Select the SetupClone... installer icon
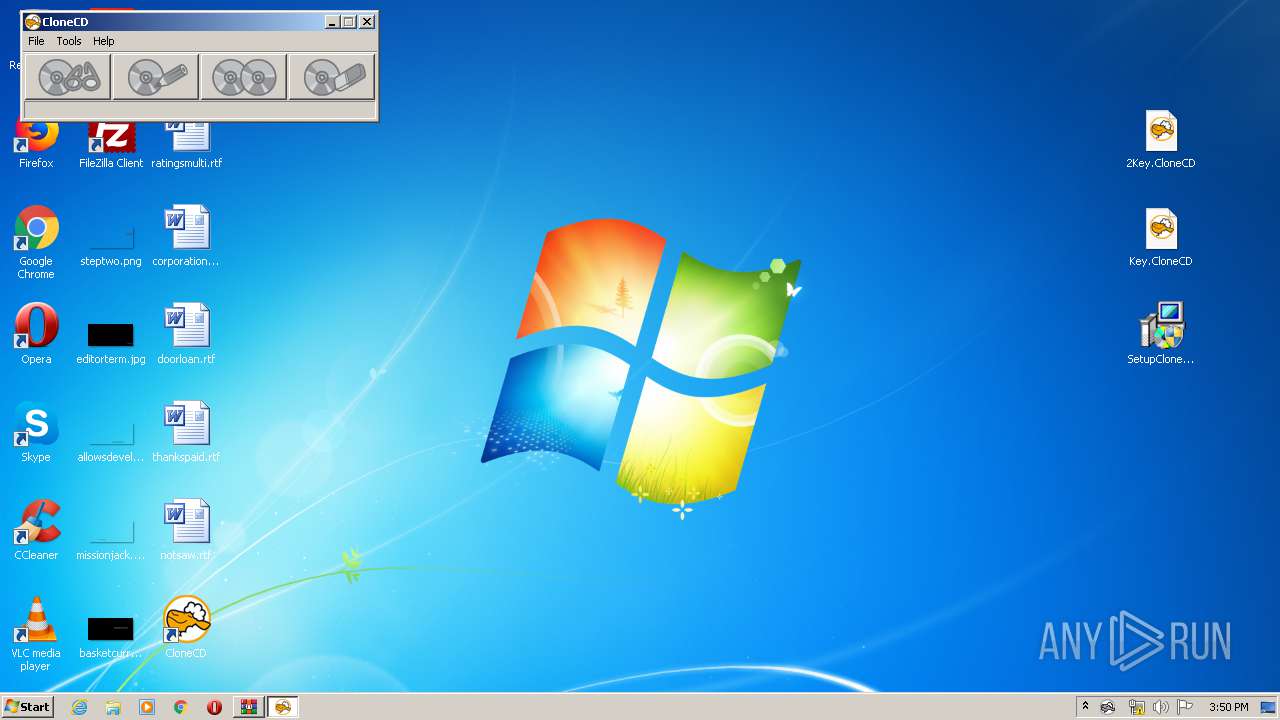 [x=1161, y=334]
